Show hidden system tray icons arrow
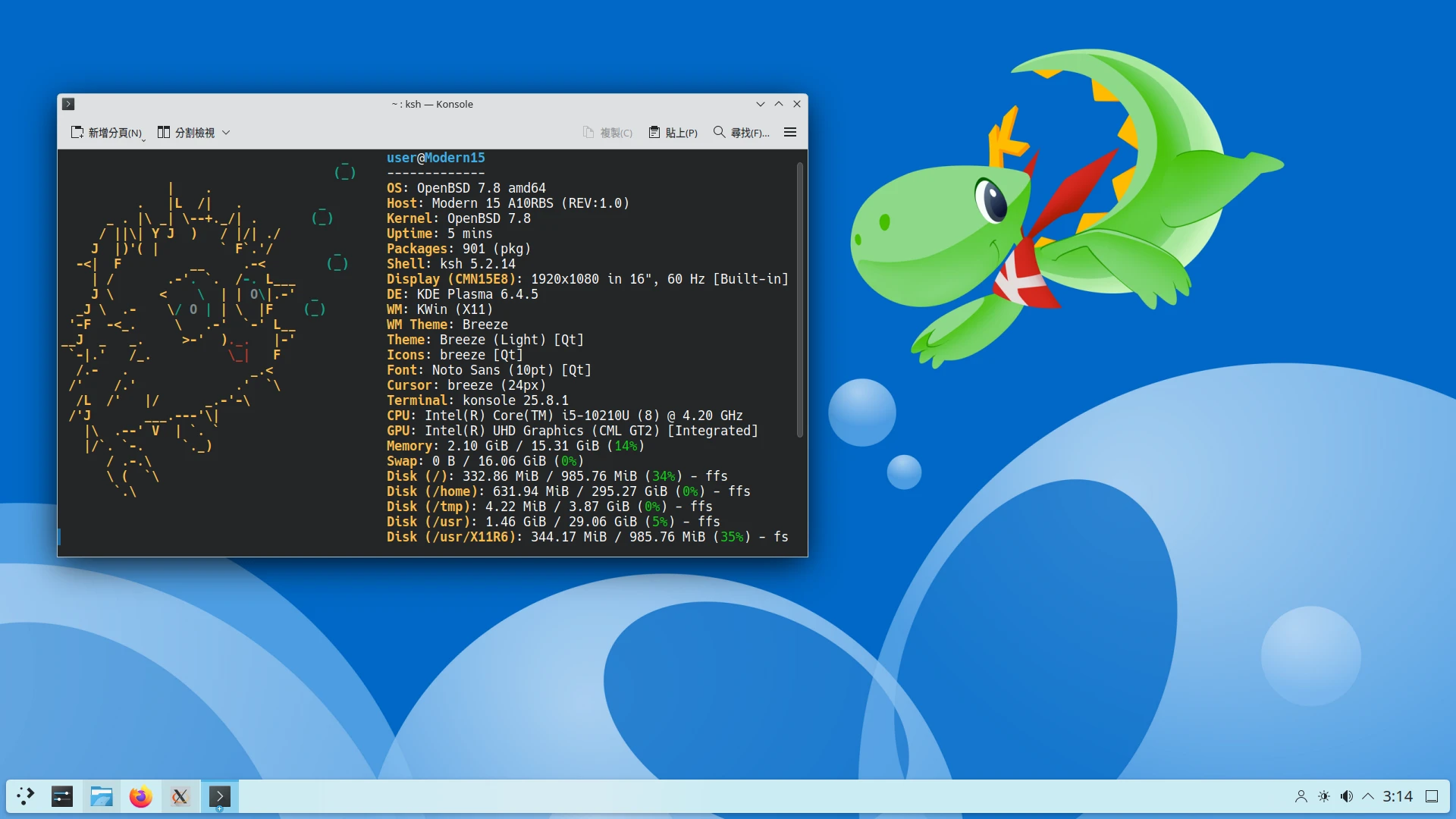The width and height of the screenshot is (1456, 819). point(1368,796)
